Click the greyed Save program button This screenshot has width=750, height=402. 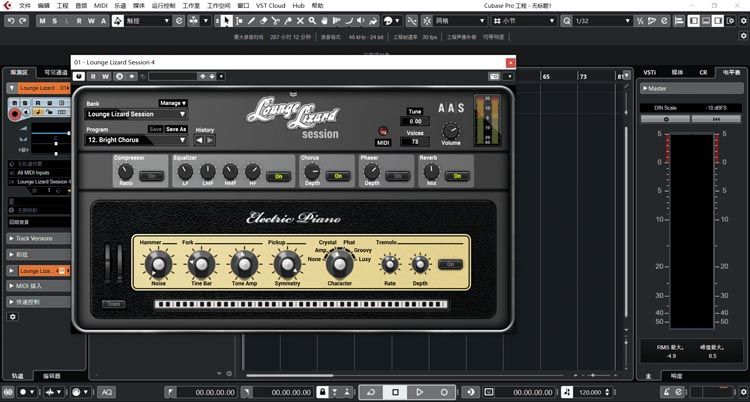155,129
